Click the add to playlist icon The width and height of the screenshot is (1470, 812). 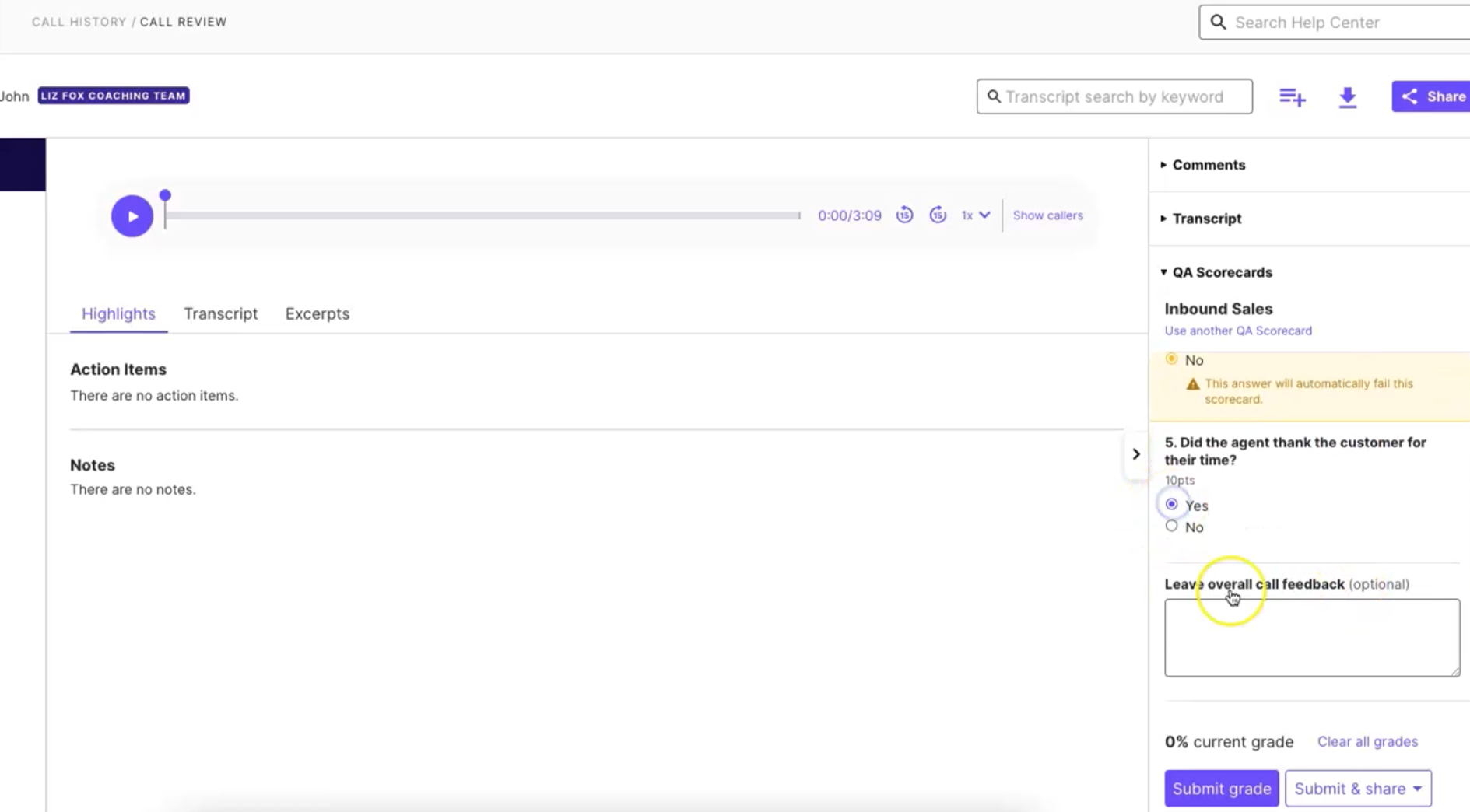[1292, 96]
